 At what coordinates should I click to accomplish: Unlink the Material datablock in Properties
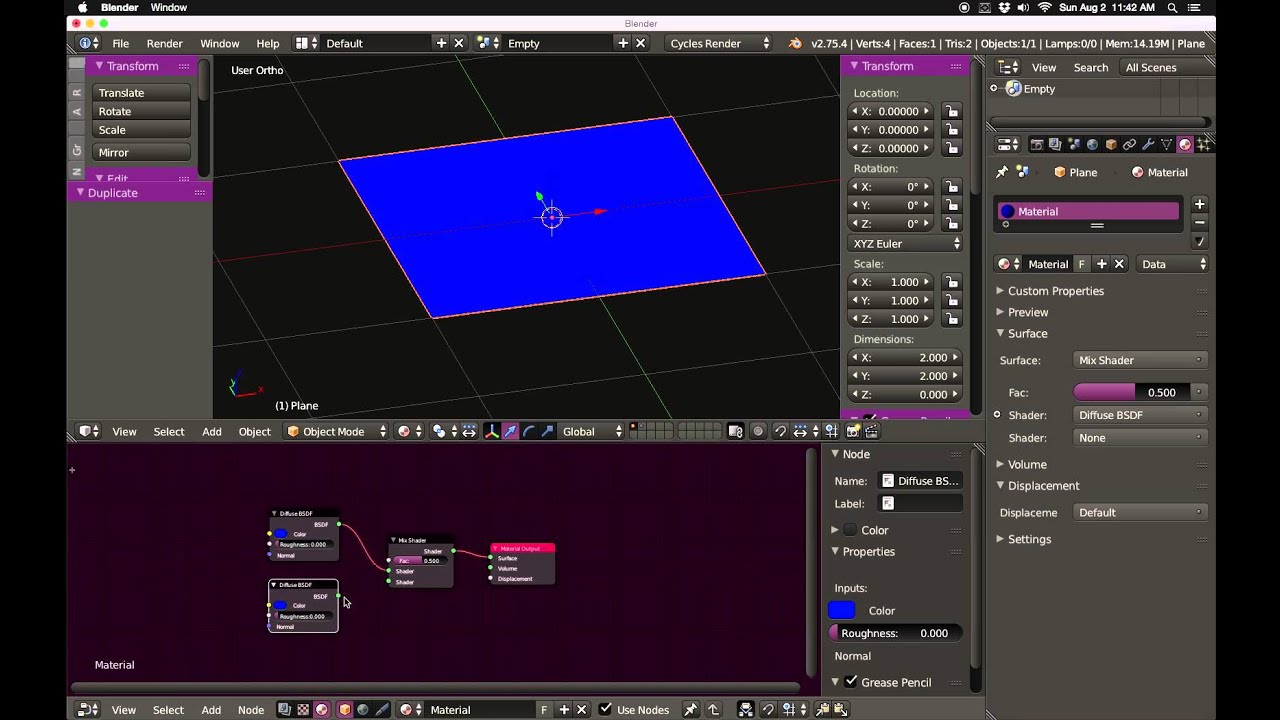(1119, 264)
